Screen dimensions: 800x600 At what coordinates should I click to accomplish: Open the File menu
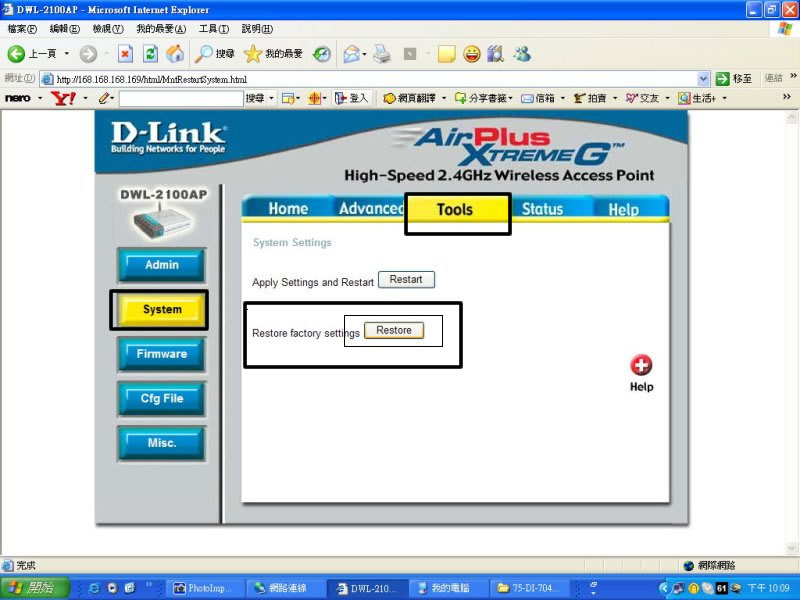[x=22, y=29]
